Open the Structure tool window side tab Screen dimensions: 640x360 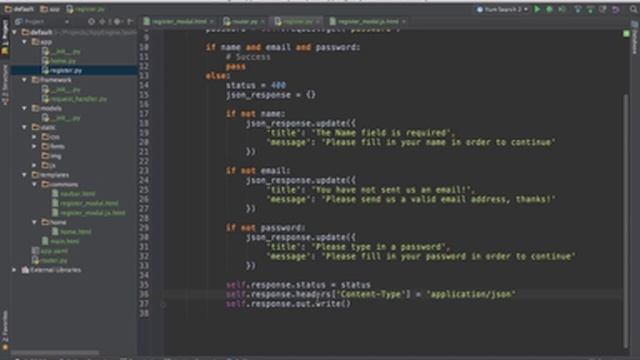click(x=5, y=85)
